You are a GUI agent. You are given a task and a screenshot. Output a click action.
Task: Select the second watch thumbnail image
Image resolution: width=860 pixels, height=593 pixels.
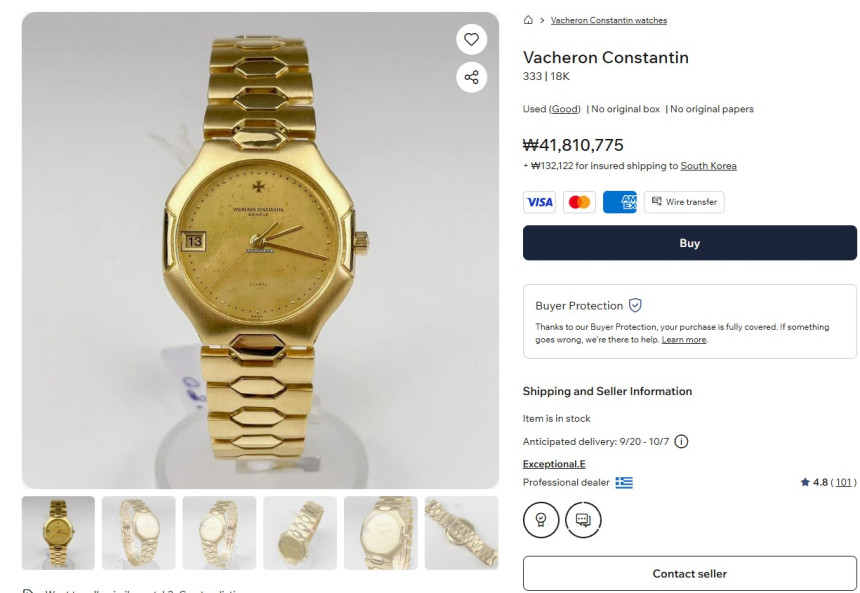point(139,533)
